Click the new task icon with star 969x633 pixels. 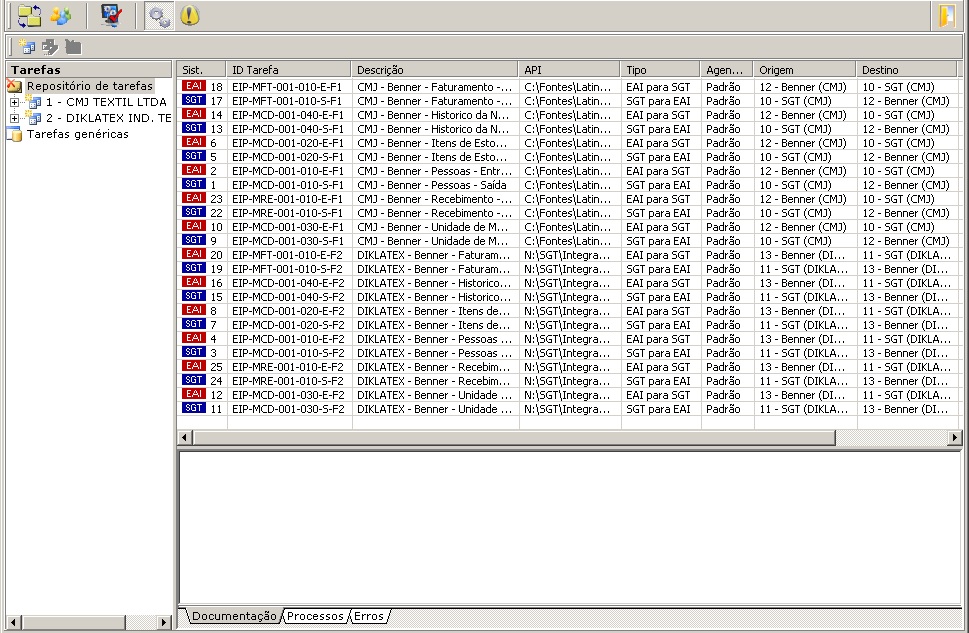[27, 47]
